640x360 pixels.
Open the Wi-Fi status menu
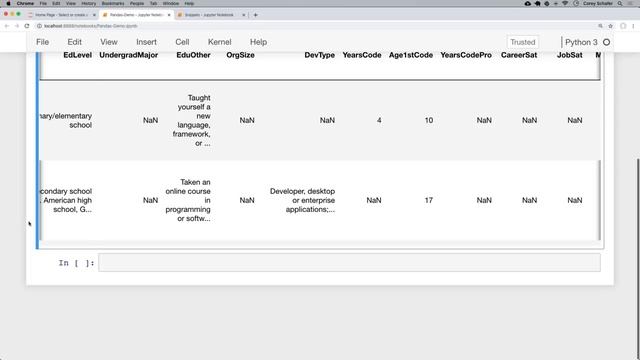tap(565, 3)
